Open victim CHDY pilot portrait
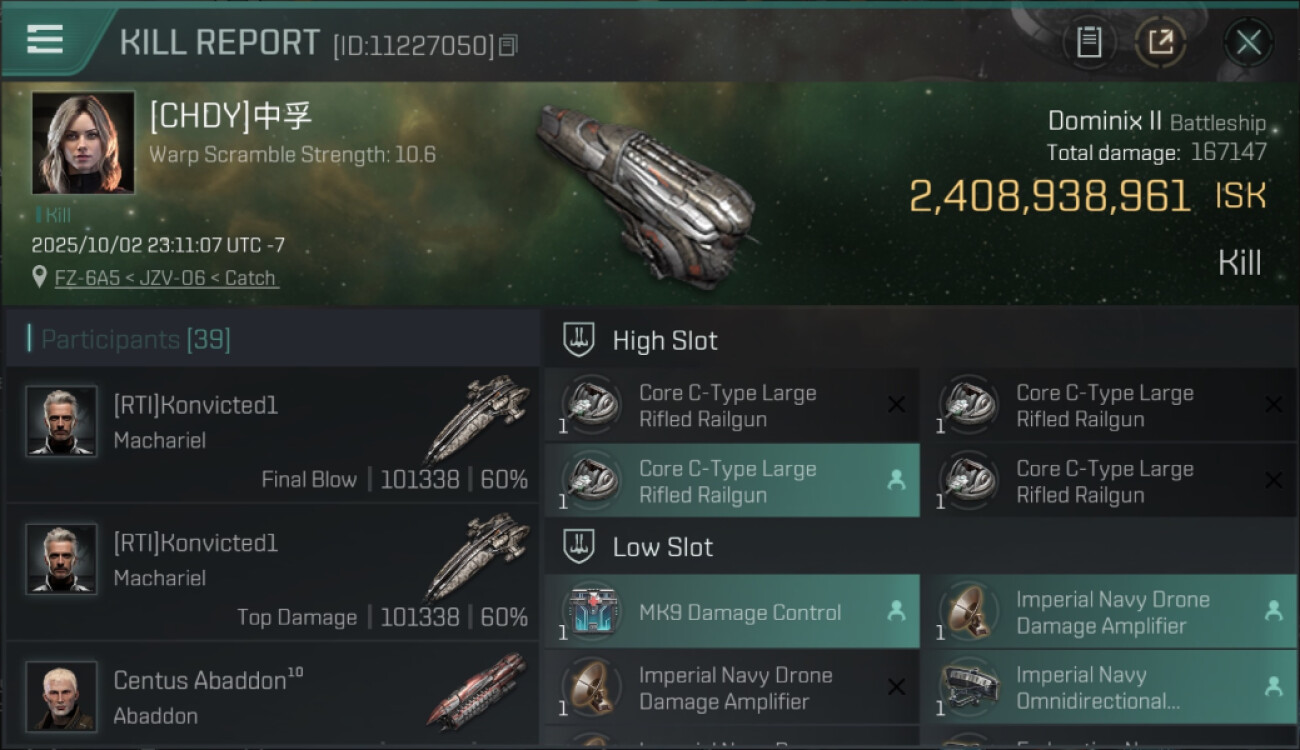 point(83,143)
